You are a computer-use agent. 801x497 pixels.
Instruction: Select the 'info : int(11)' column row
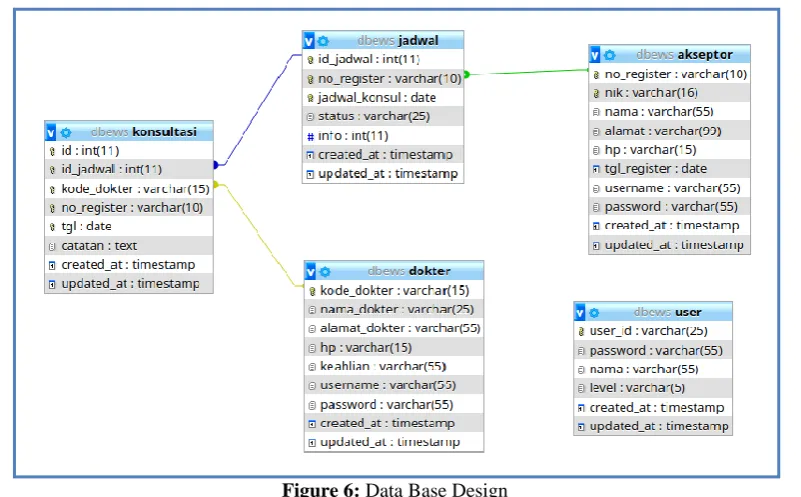pyautogui.click(x=383, y=136)
